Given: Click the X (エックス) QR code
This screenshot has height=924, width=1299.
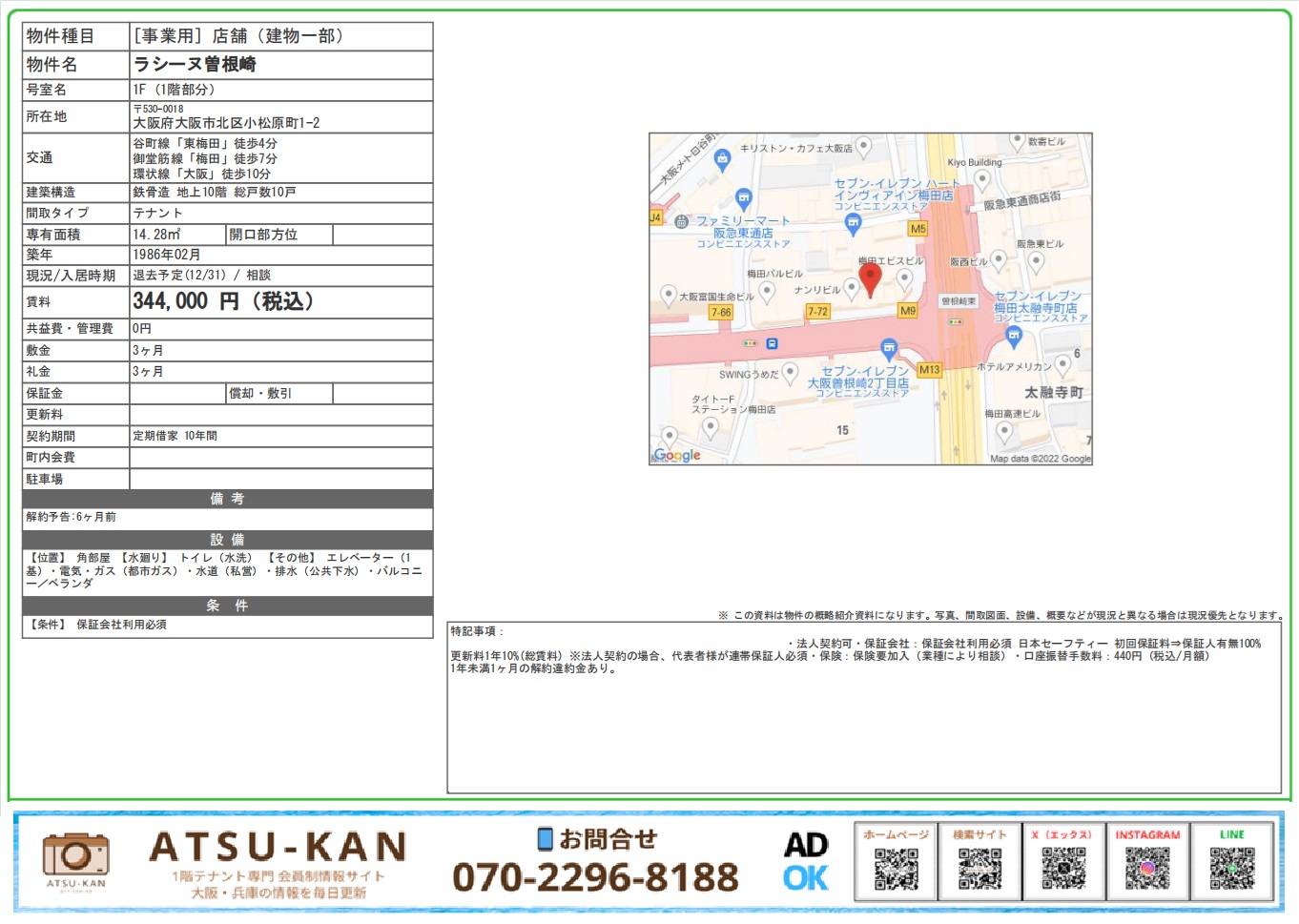Looking at the screenshot, I should click(1063, 869).
